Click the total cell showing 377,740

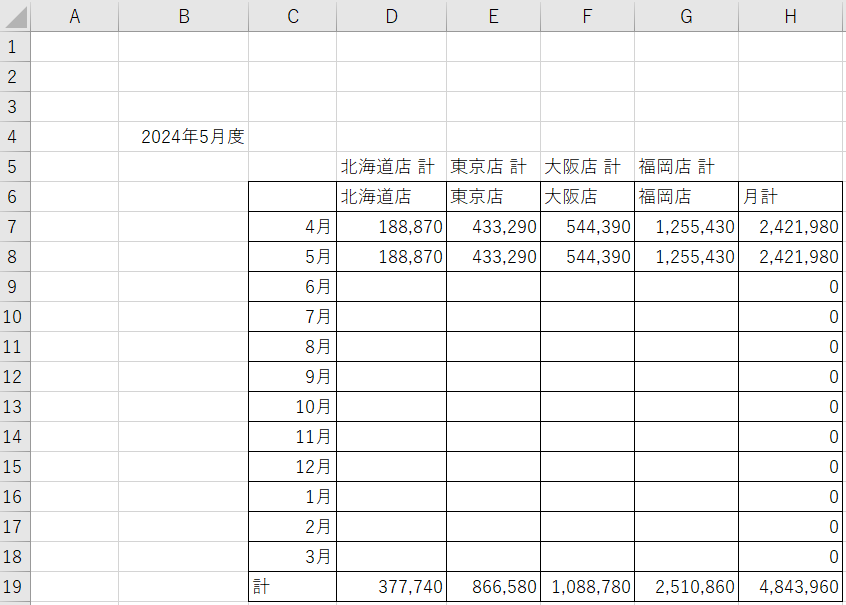click(x=391, y=587)
